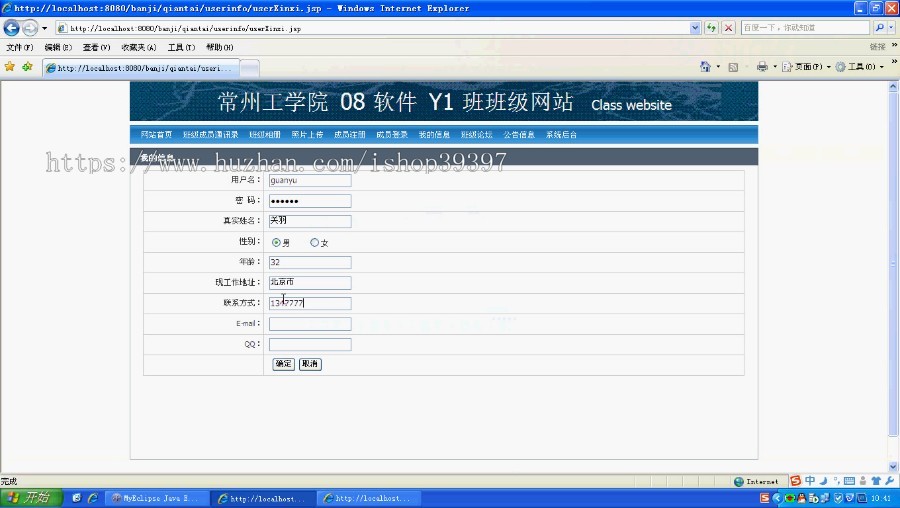
Task: Open 系统后台 in the site navigation
Action: tap(561, 134)
